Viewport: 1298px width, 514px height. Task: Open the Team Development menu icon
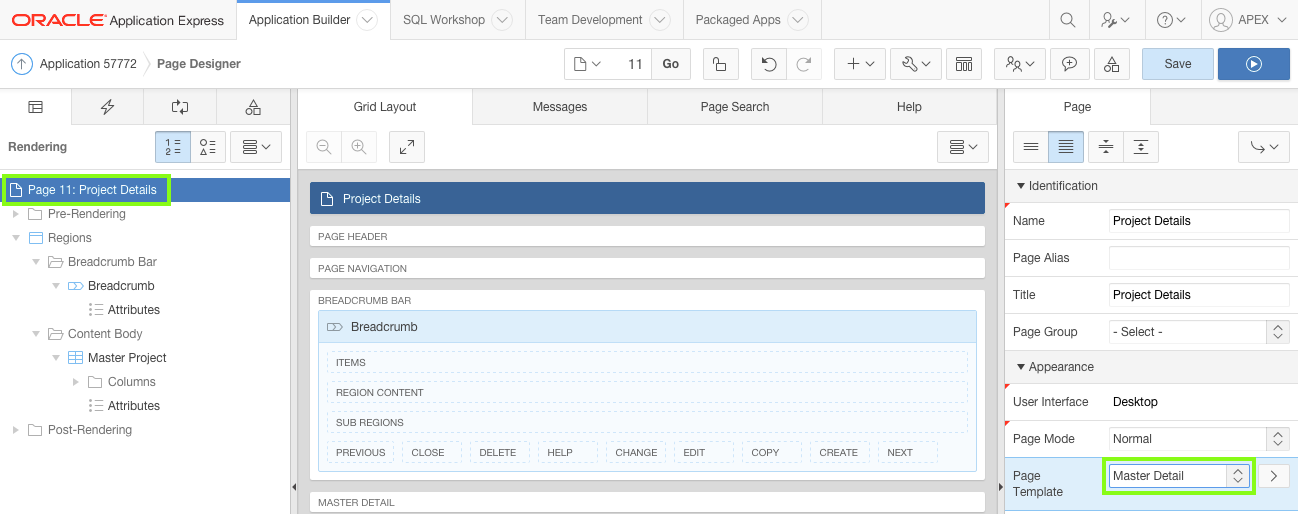click(x=1020, y=64)
